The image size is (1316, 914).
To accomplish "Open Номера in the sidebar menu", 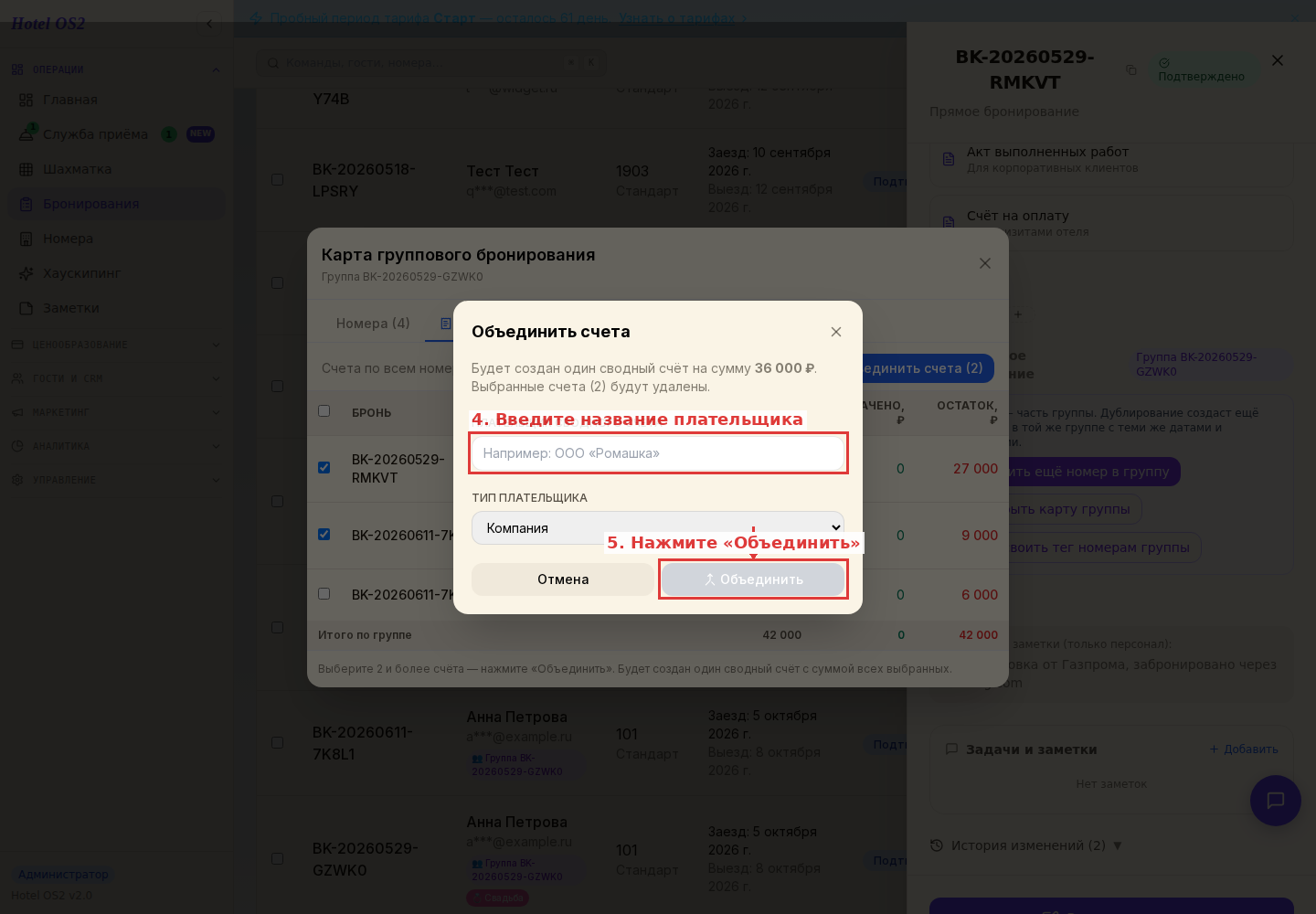I will (x=116, y=239).
